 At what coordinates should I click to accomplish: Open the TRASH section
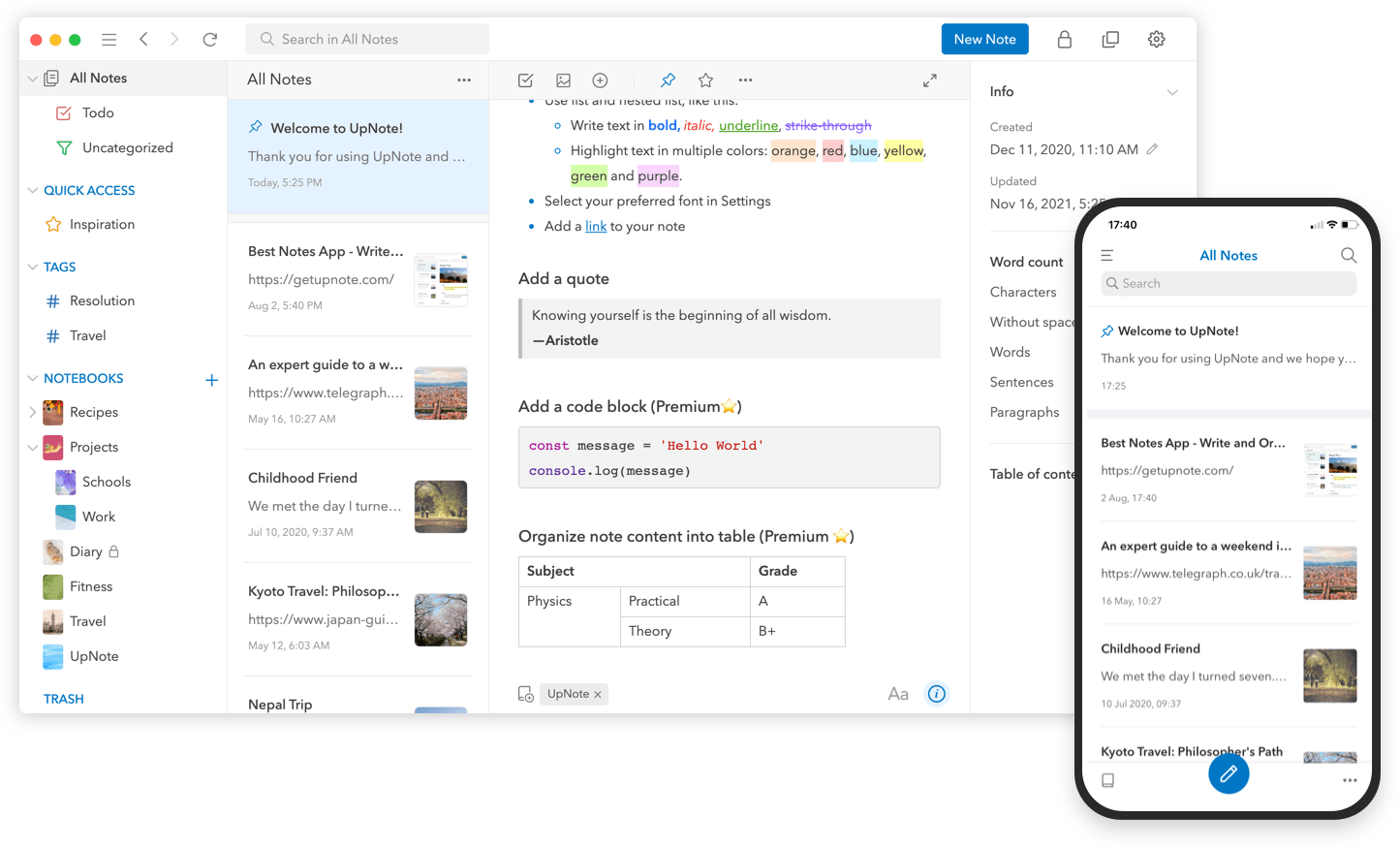point(64,700)
